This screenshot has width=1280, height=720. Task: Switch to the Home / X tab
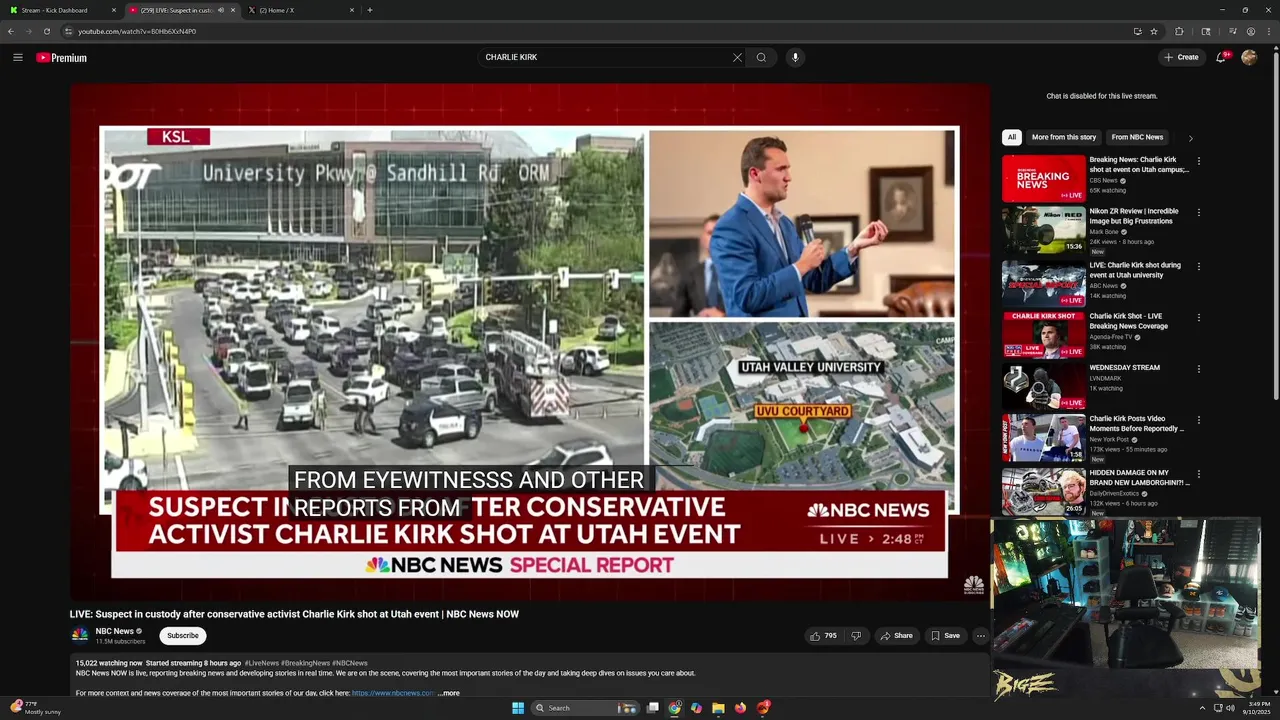point(300,10)
